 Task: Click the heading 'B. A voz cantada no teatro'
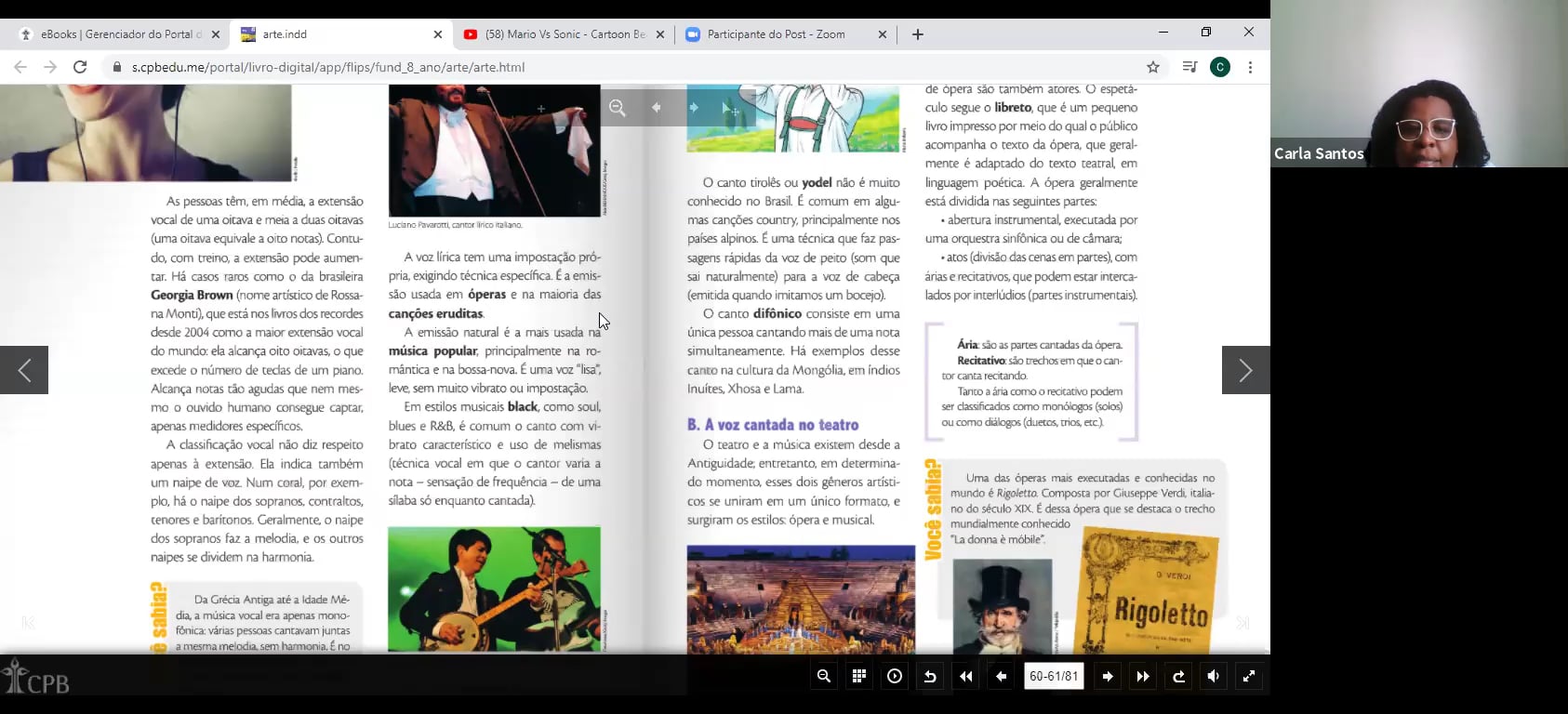773,425
